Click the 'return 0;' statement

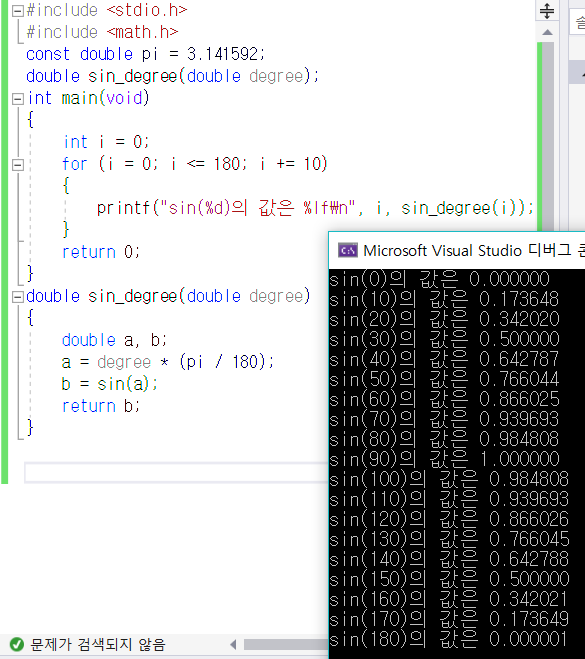click(101, 252)
